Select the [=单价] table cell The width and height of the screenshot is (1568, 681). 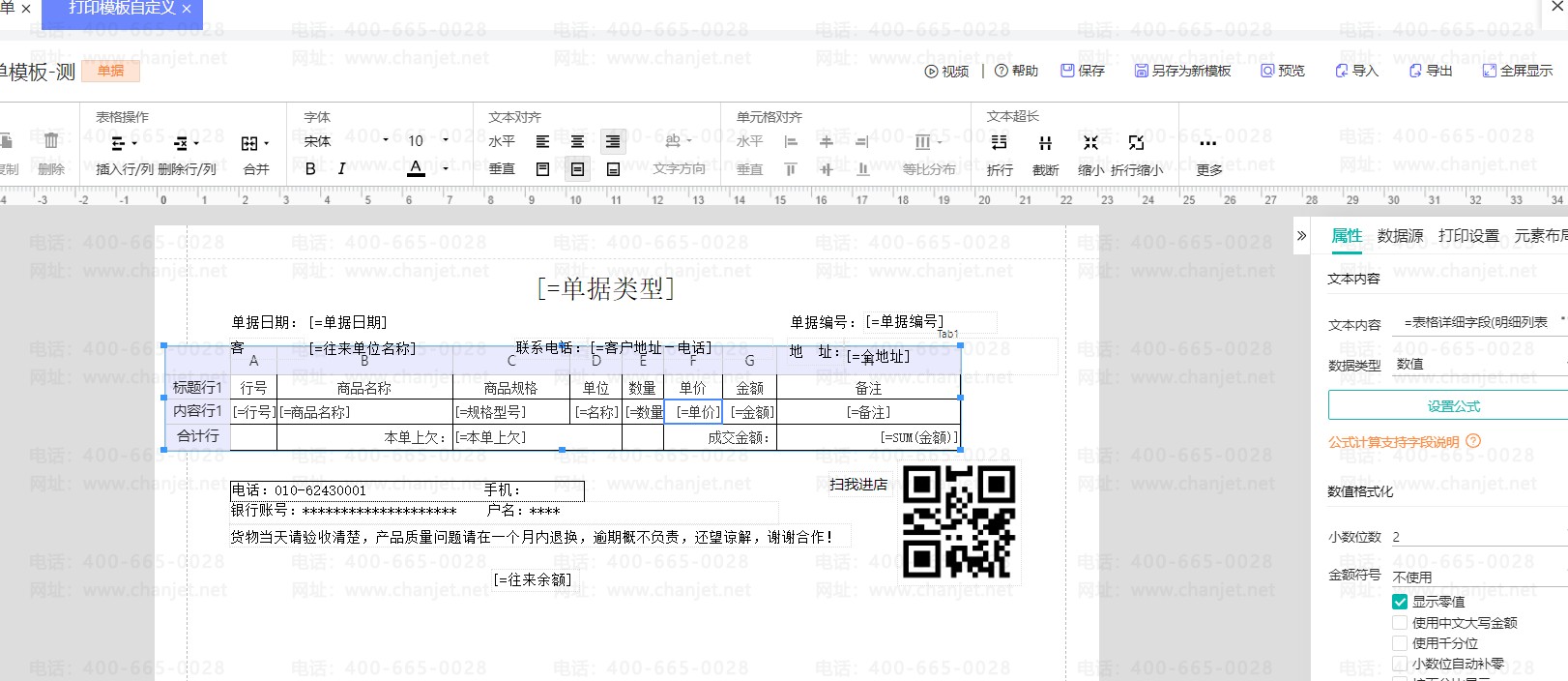(x=693, y=412)
